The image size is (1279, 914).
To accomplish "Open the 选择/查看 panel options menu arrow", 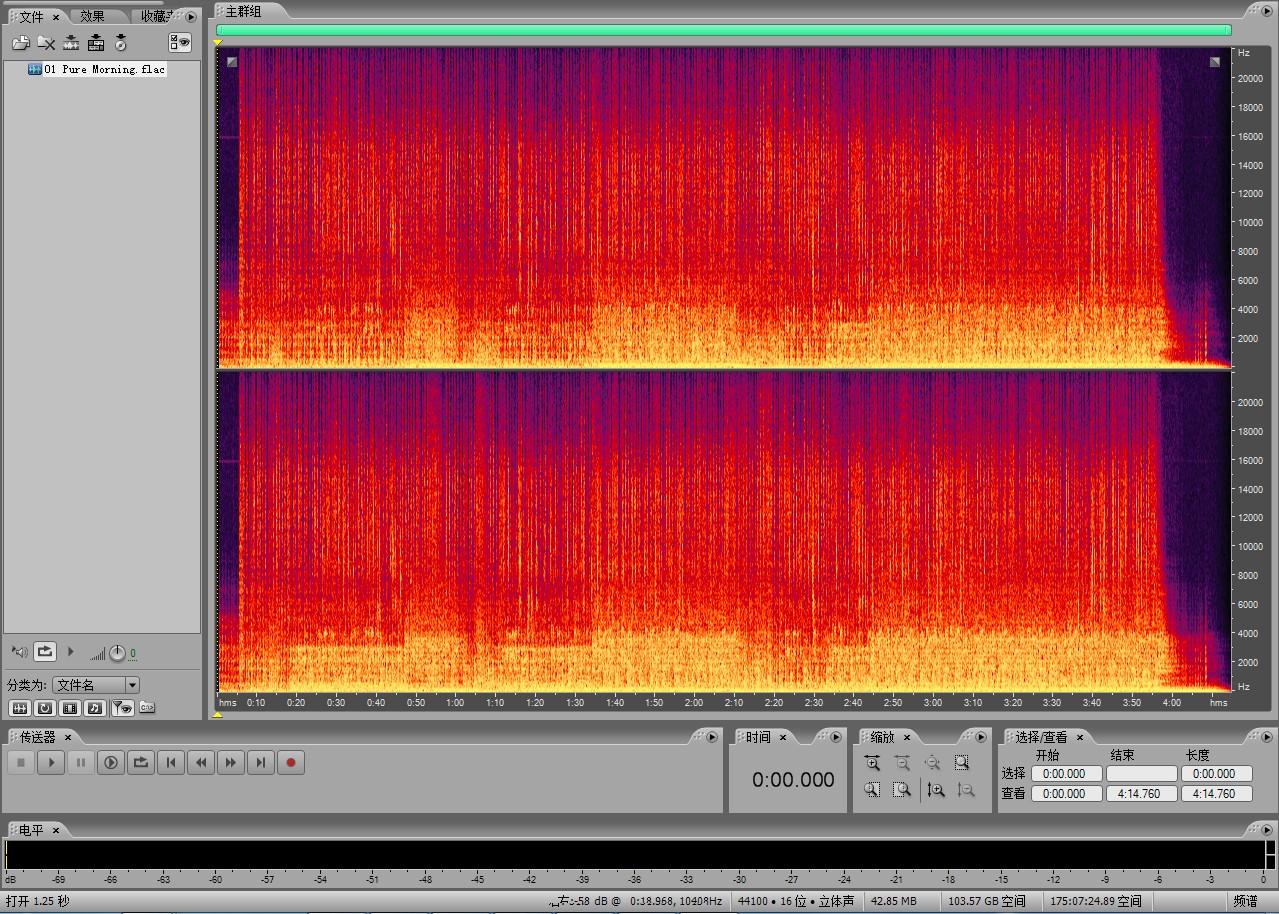I will [x=1267, y=737].
